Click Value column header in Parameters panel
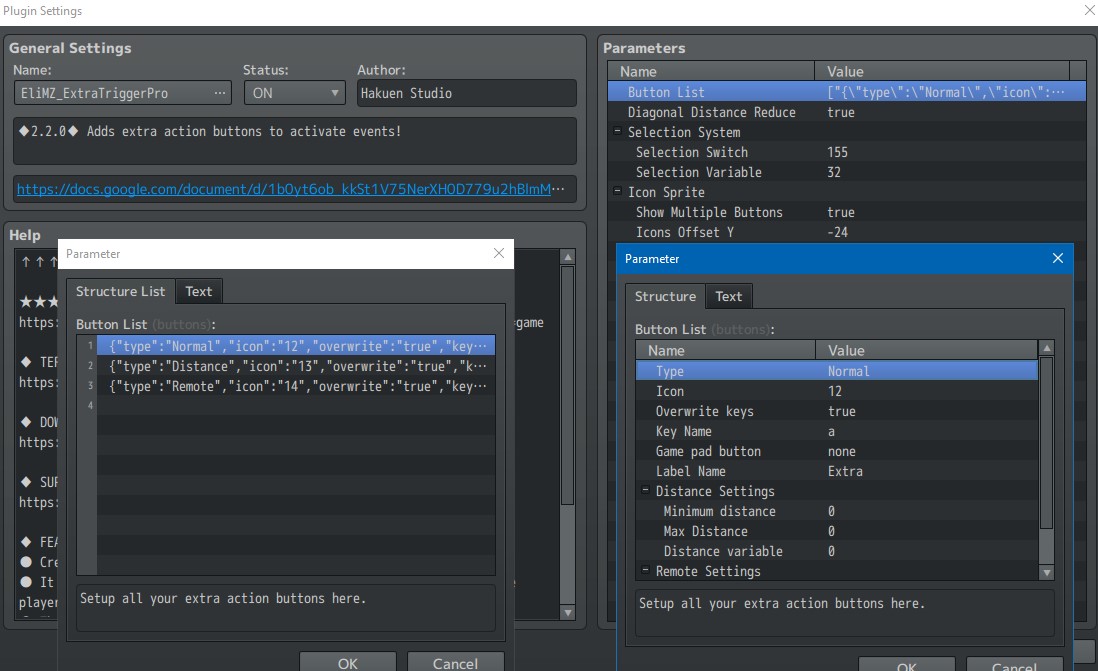 coord(942,71)
